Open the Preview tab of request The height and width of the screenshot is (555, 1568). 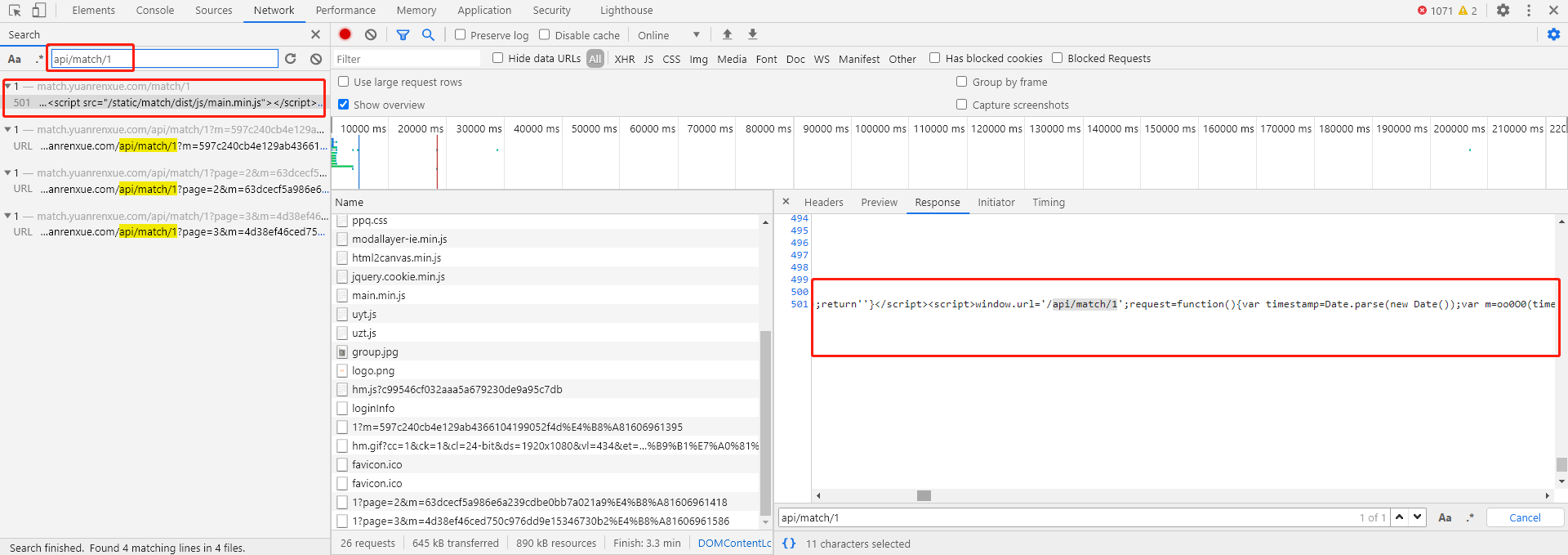pos(879,202)
